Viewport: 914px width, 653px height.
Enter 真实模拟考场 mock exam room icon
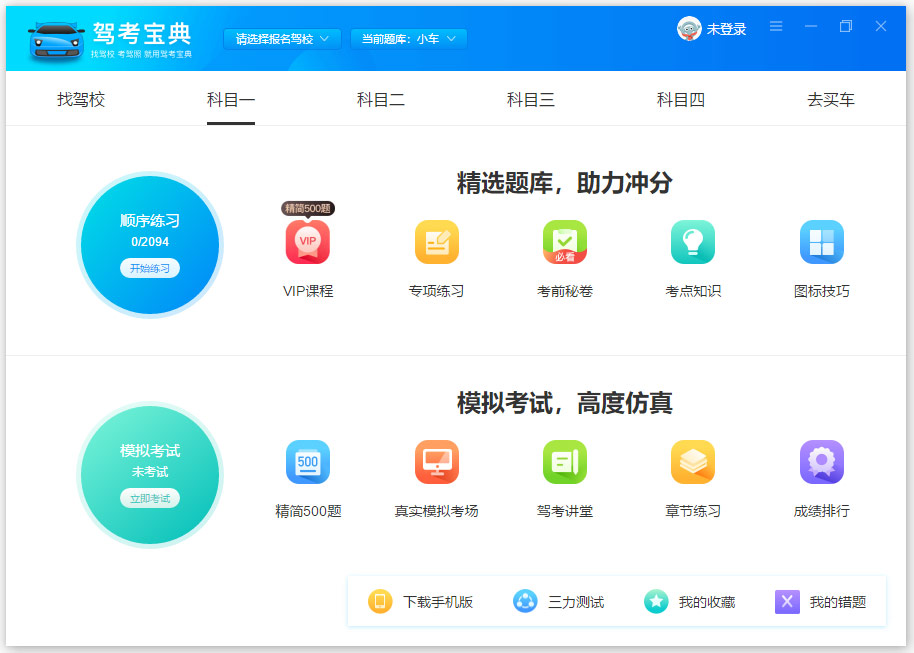[436, 462]
